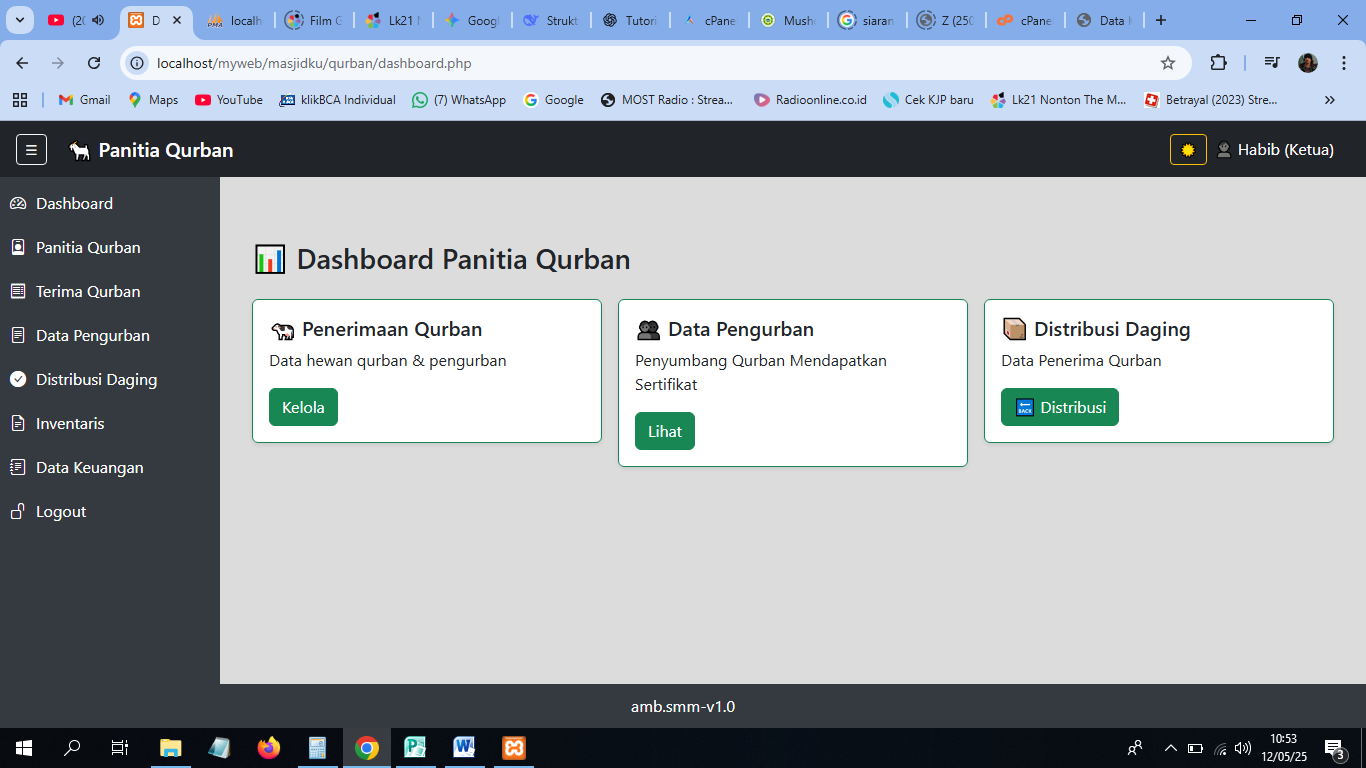
Task: Bookmark this page using the star icon
Action: pos(1168,62)
